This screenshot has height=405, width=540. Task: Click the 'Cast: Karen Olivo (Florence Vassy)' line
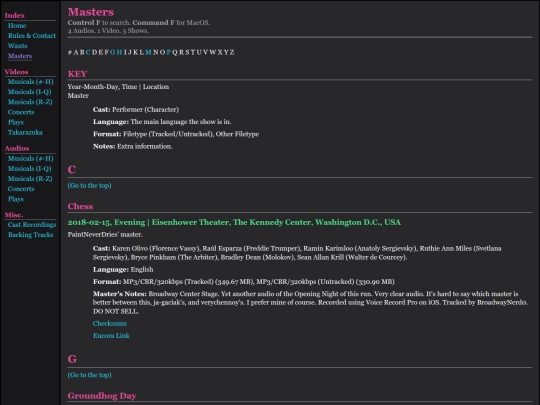(x=297, y=253)
